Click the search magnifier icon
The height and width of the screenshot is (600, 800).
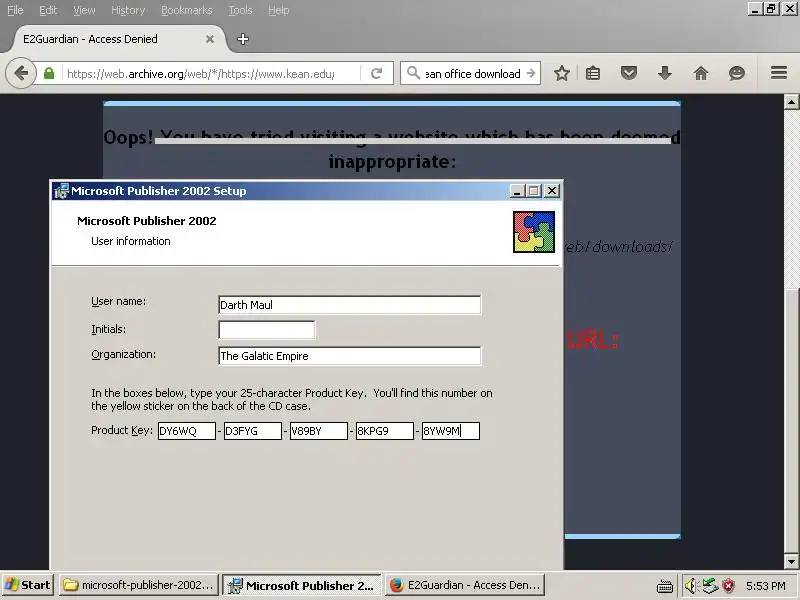point(413,73)
